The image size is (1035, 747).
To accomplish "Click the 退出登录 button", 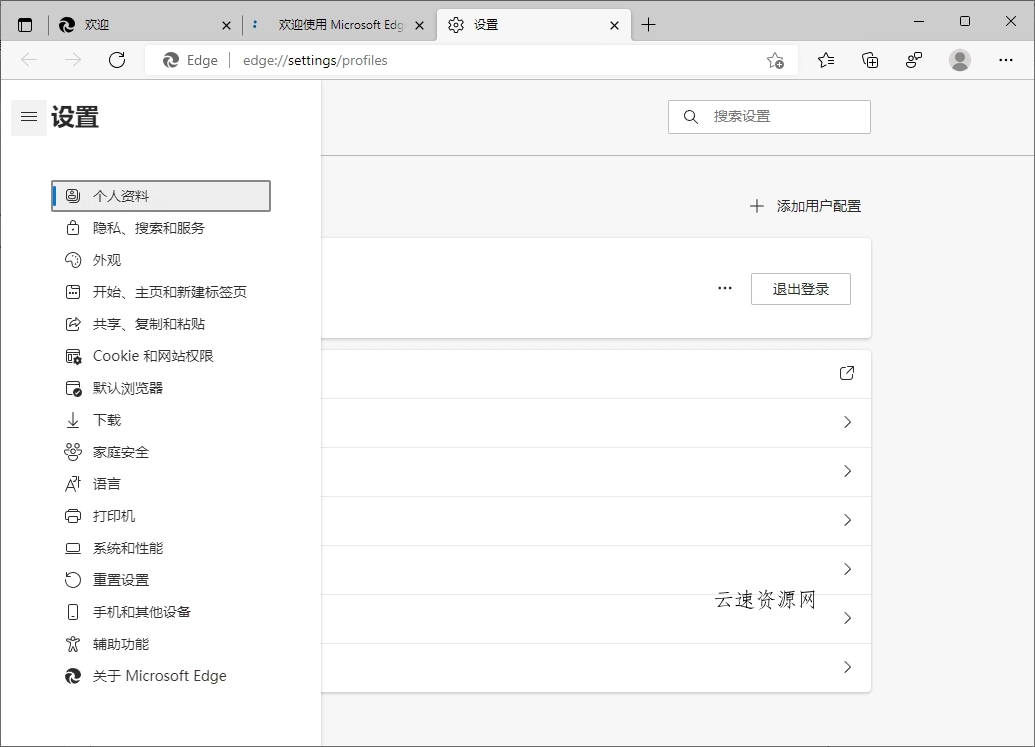I will click(800, 288).
